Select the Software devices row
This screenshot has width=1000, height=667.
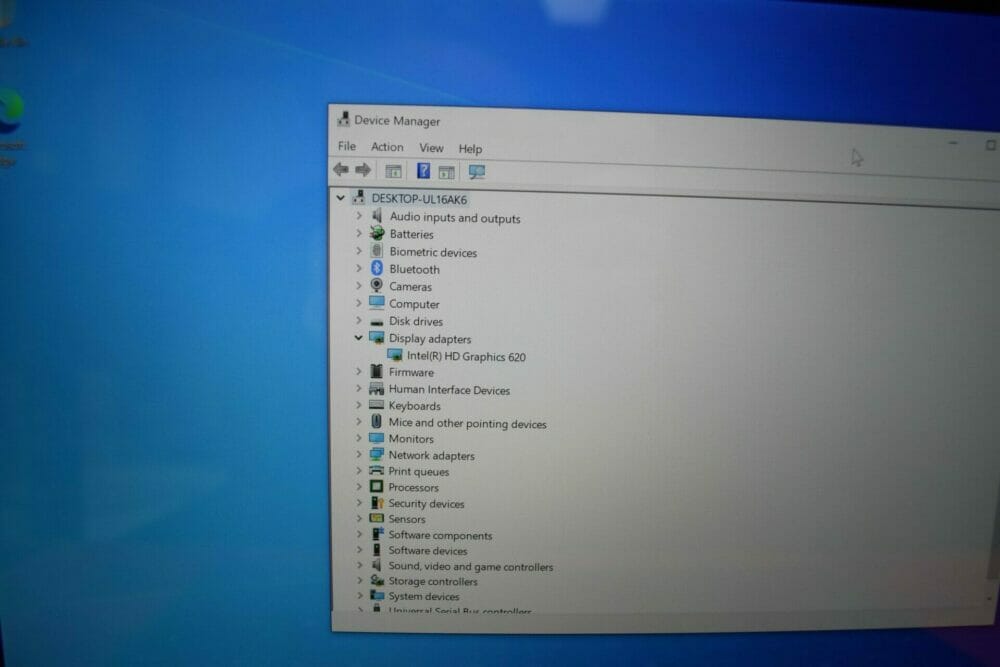427,550
